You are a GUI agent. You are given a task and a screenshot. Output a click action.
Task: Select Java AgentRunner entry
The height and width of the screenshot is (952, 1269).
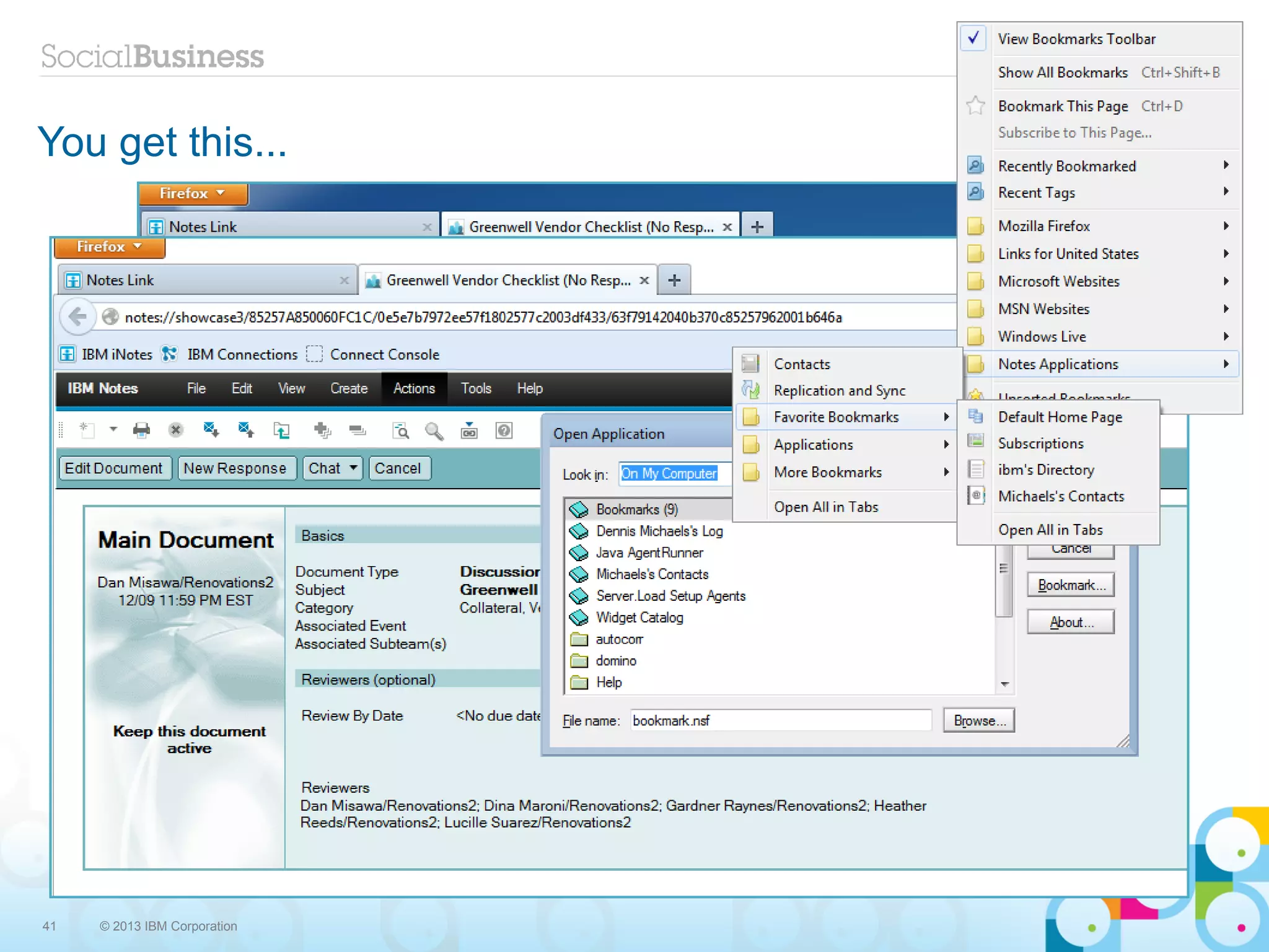(649, 552)
